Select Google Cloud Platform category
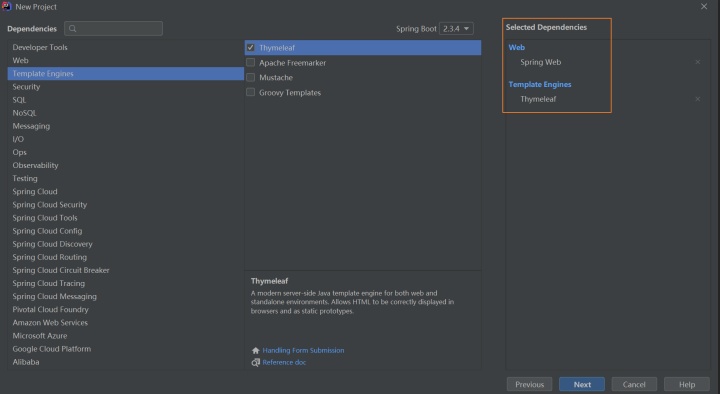This screenshot has width=720, height=394. point(126,349)
